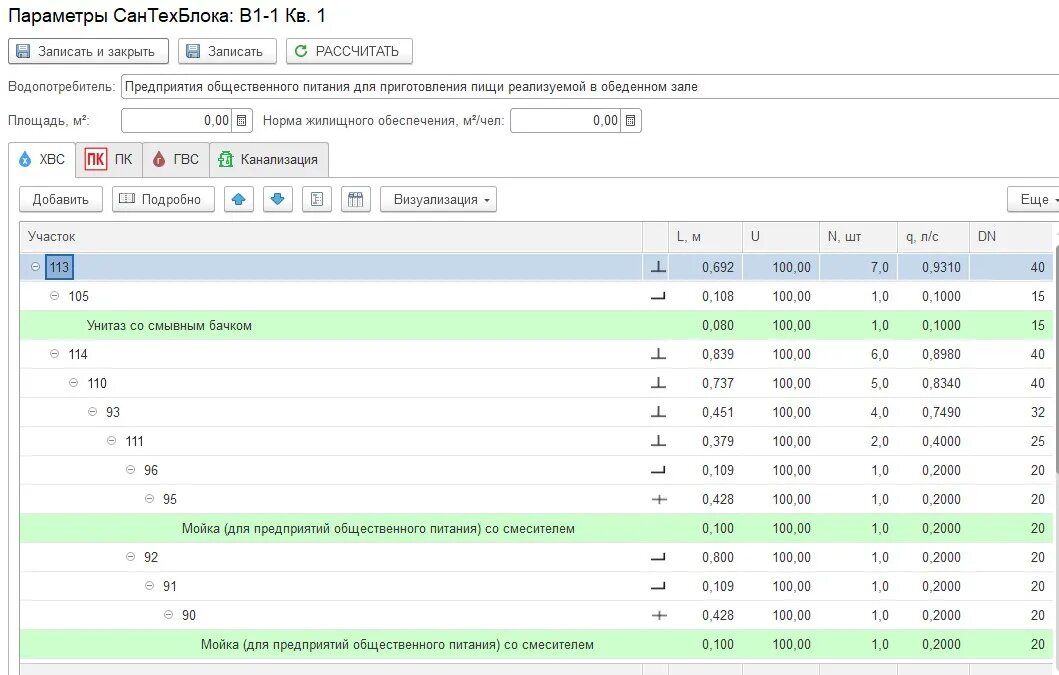1059x675 pixels.
Task: Click the move down arrow icon
Action: (x=278, y=199)
